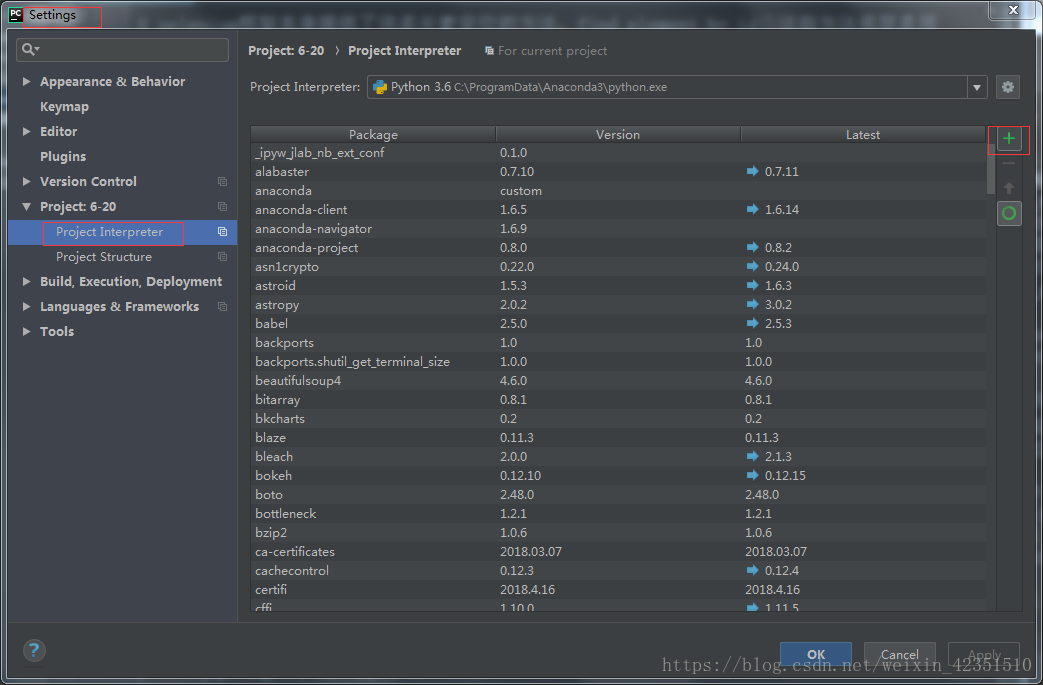1043x685 pixels.
Task: Select Project Interpreter tree item
Action: point(122,232)
